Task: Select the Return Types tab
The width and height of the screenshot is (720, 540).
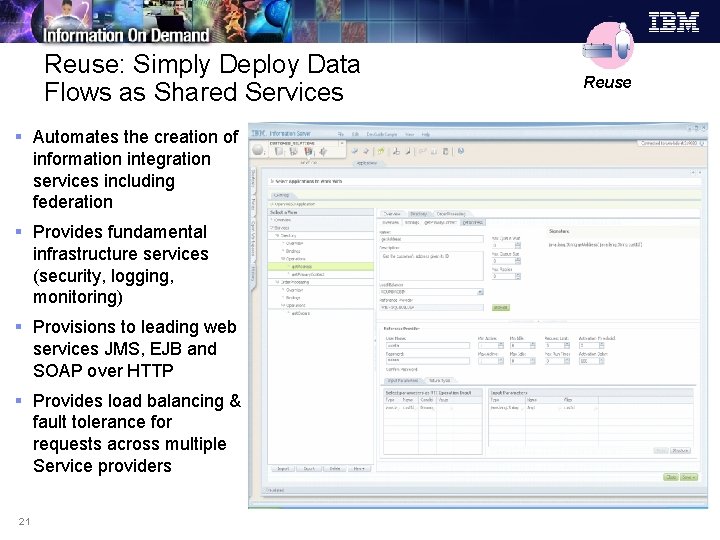Action: coord(439,381)
